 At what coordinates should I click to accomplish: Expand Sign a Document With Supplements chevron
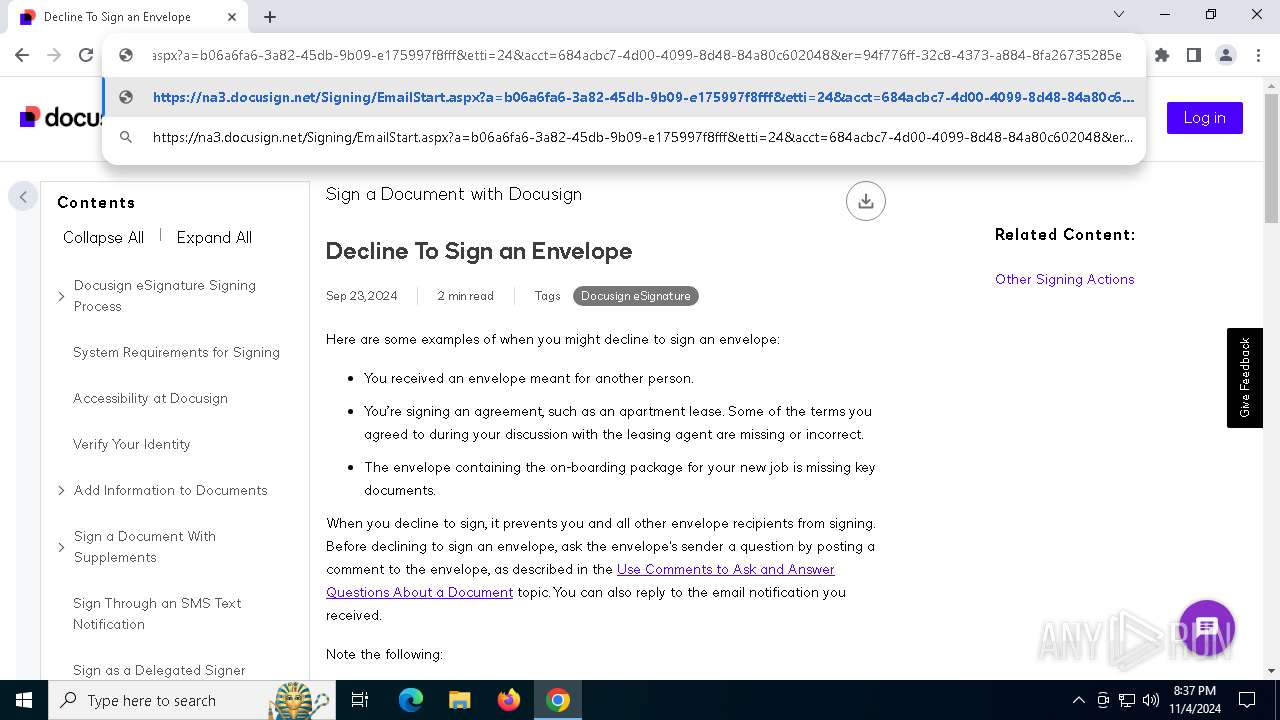[61, 548]
